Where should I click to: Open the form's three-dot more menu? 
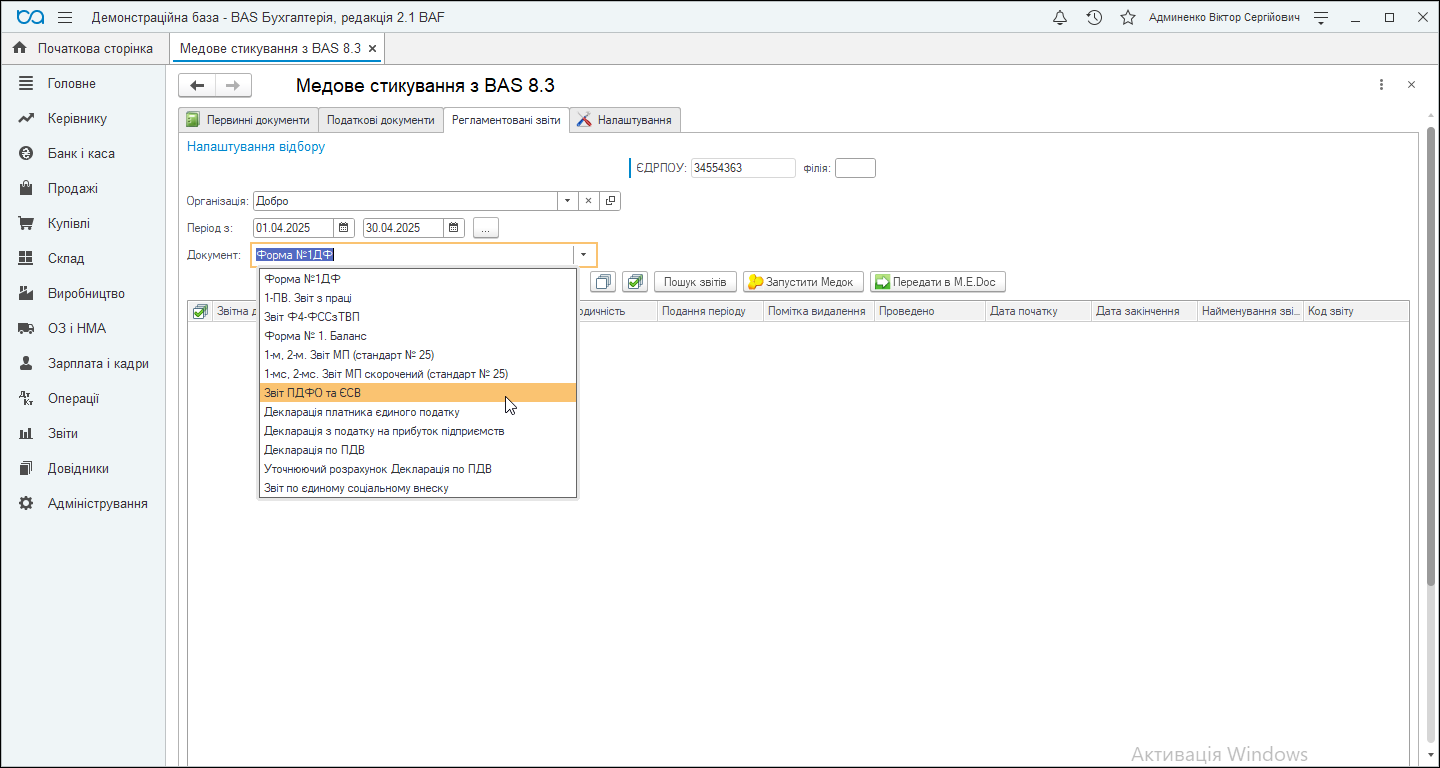click(1381, 85)
